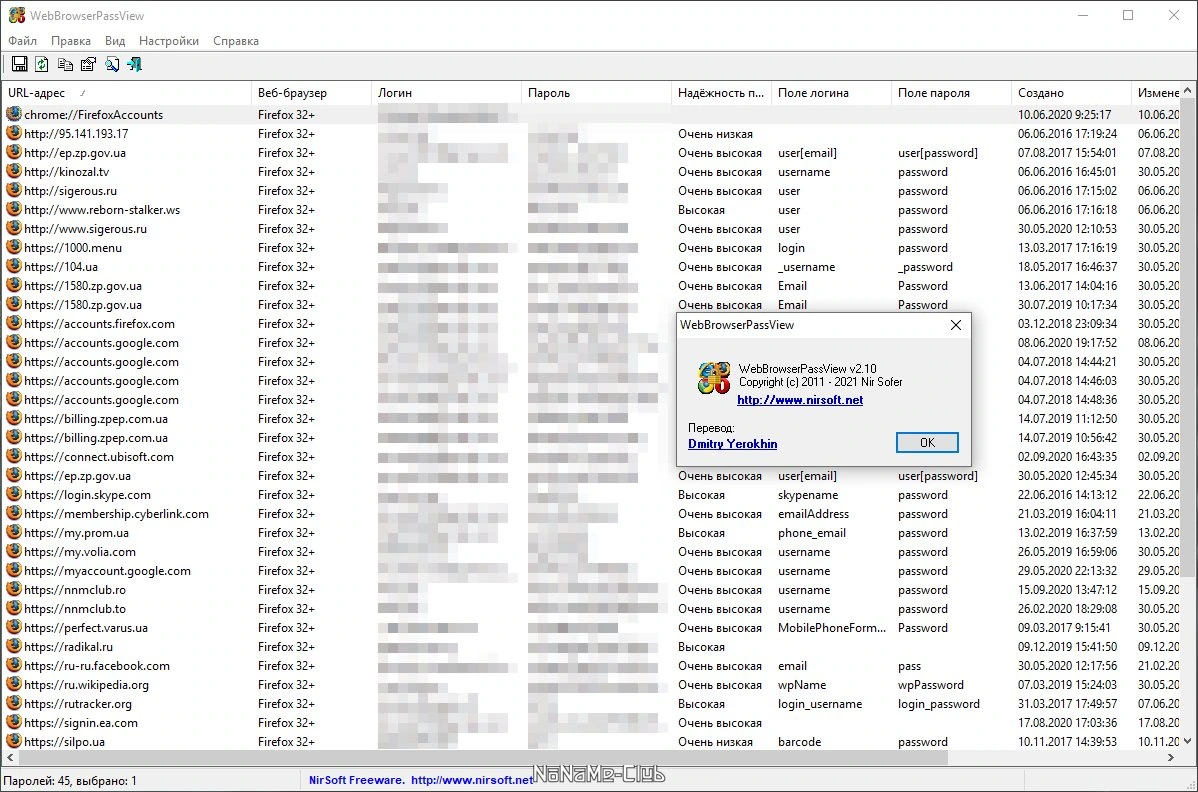This screenshot has height=792, width=1198.
Task: Click the Firefox icon beside https://silpo.ua
Action: [14, 741]
